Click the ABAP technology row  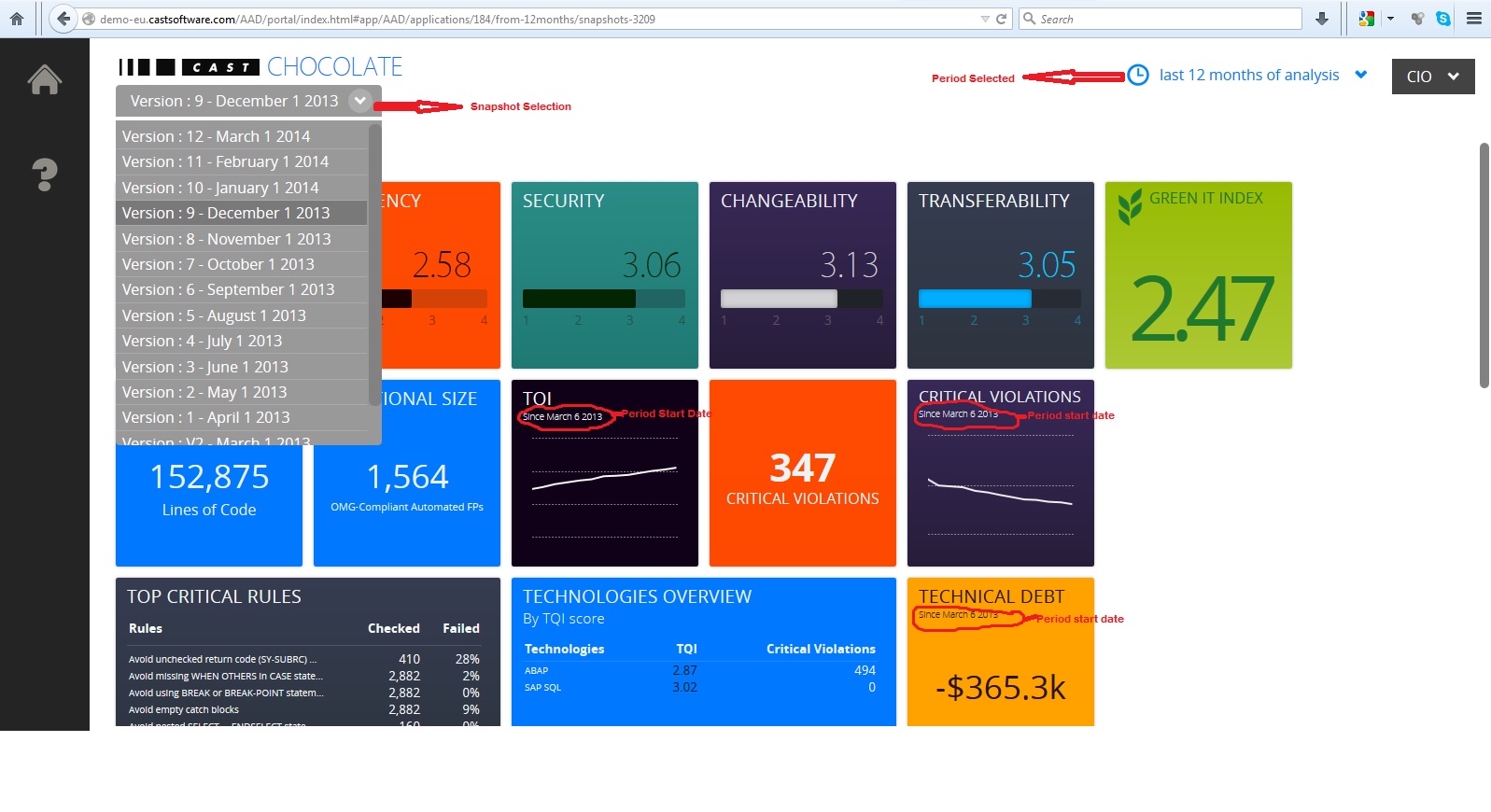tap(700, 670)
